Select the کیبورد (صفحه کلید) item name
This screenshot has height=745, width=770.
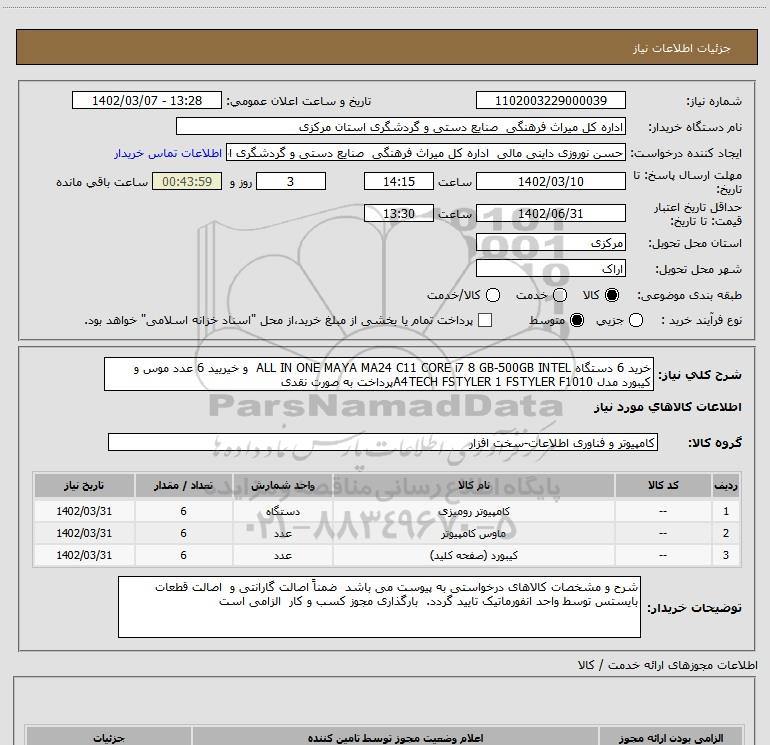click(x=473, y=555)
